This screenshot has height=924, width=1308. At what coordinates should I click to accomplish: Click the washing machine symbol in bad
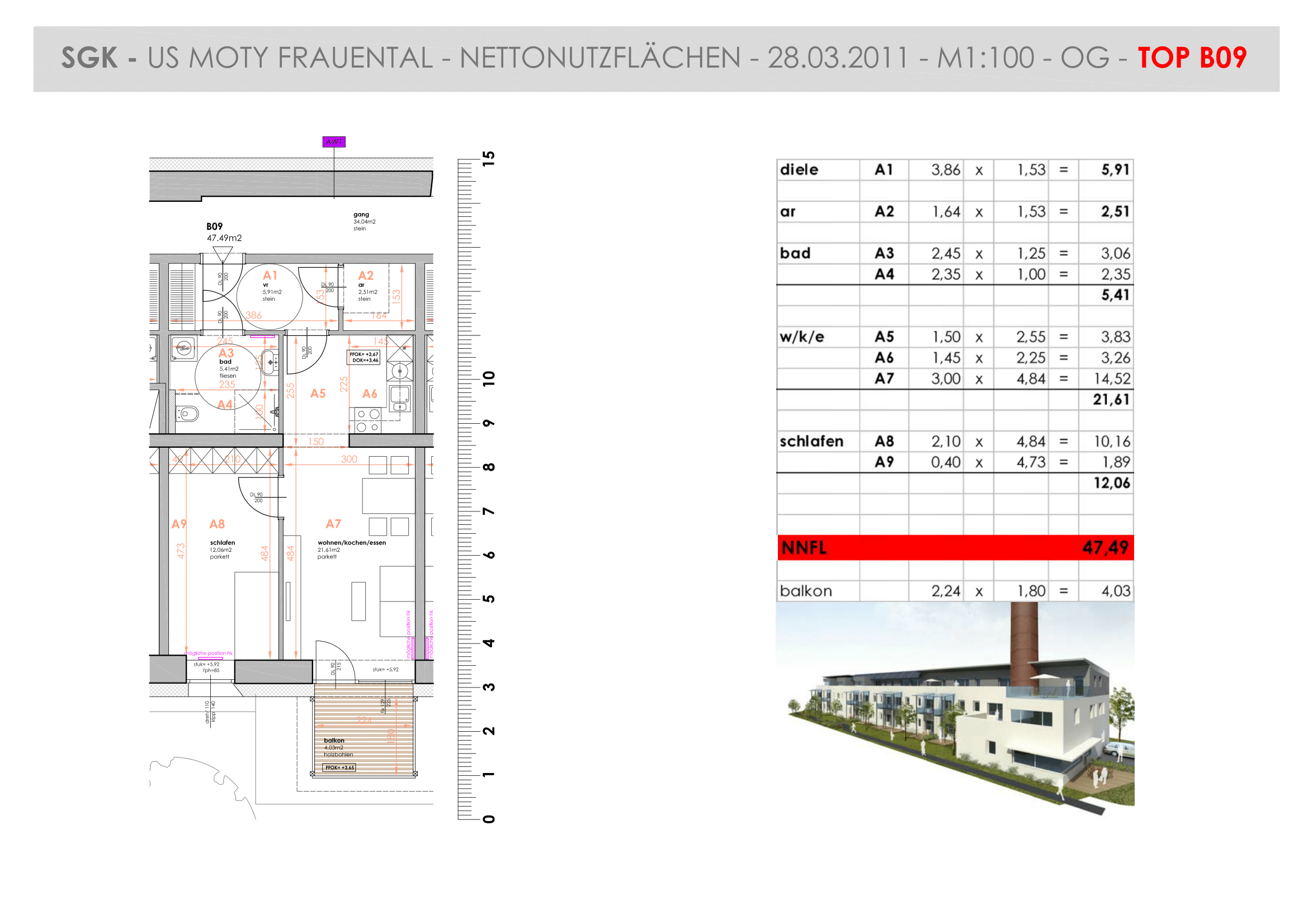(x=183, y=348)
